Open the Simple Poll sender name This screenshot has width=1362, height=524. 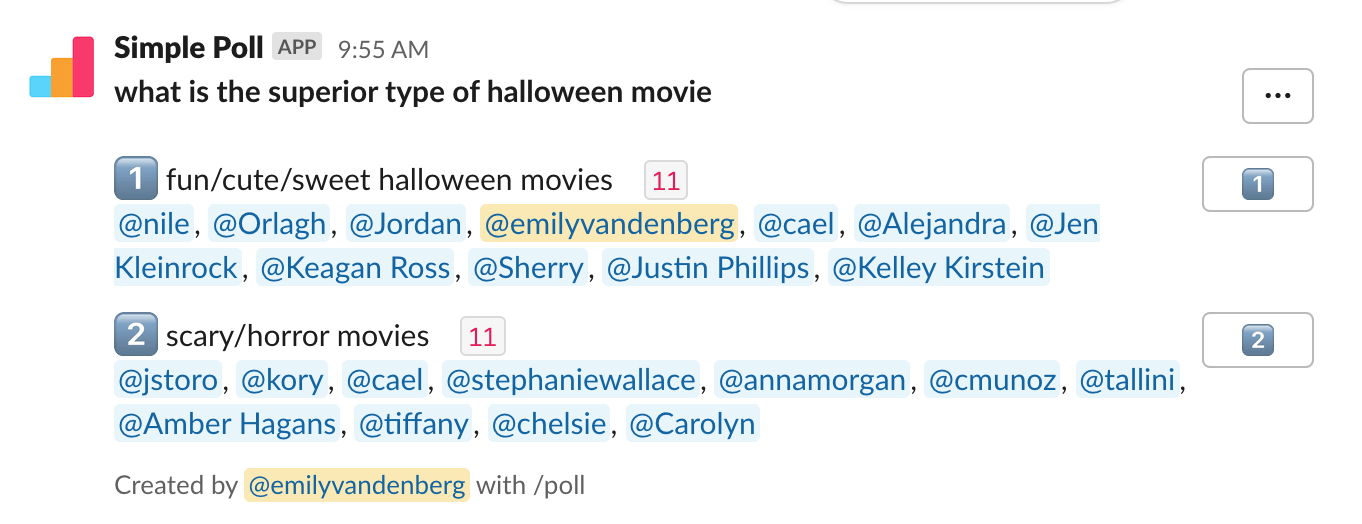tap(189, 47)
